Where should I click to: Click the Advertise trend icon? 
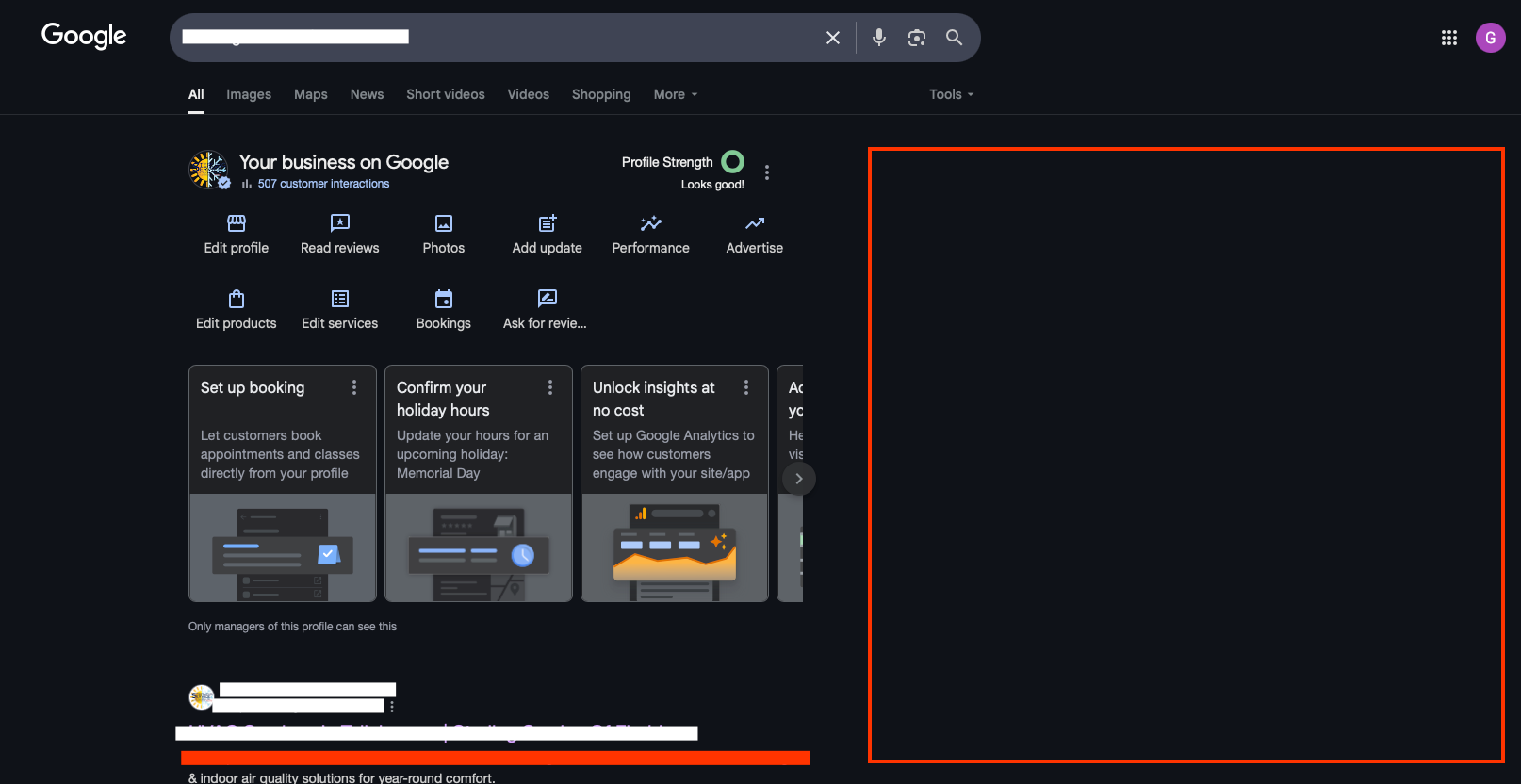(755, 223)
